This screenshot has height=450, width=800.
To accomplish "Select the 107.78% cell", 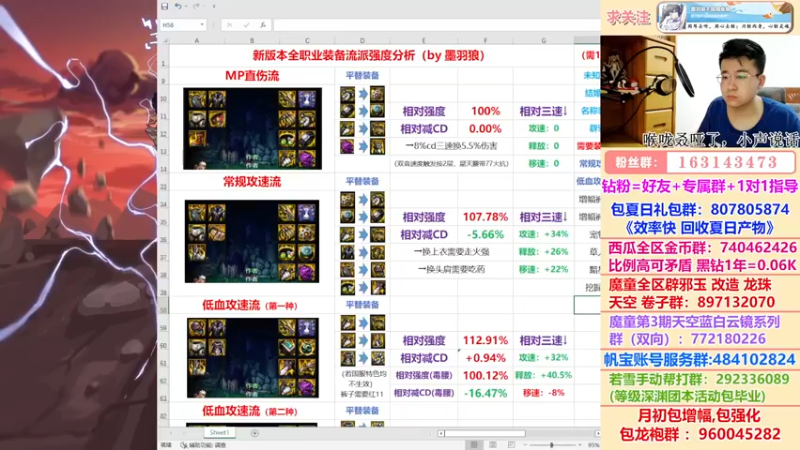I will click(485, 217).
